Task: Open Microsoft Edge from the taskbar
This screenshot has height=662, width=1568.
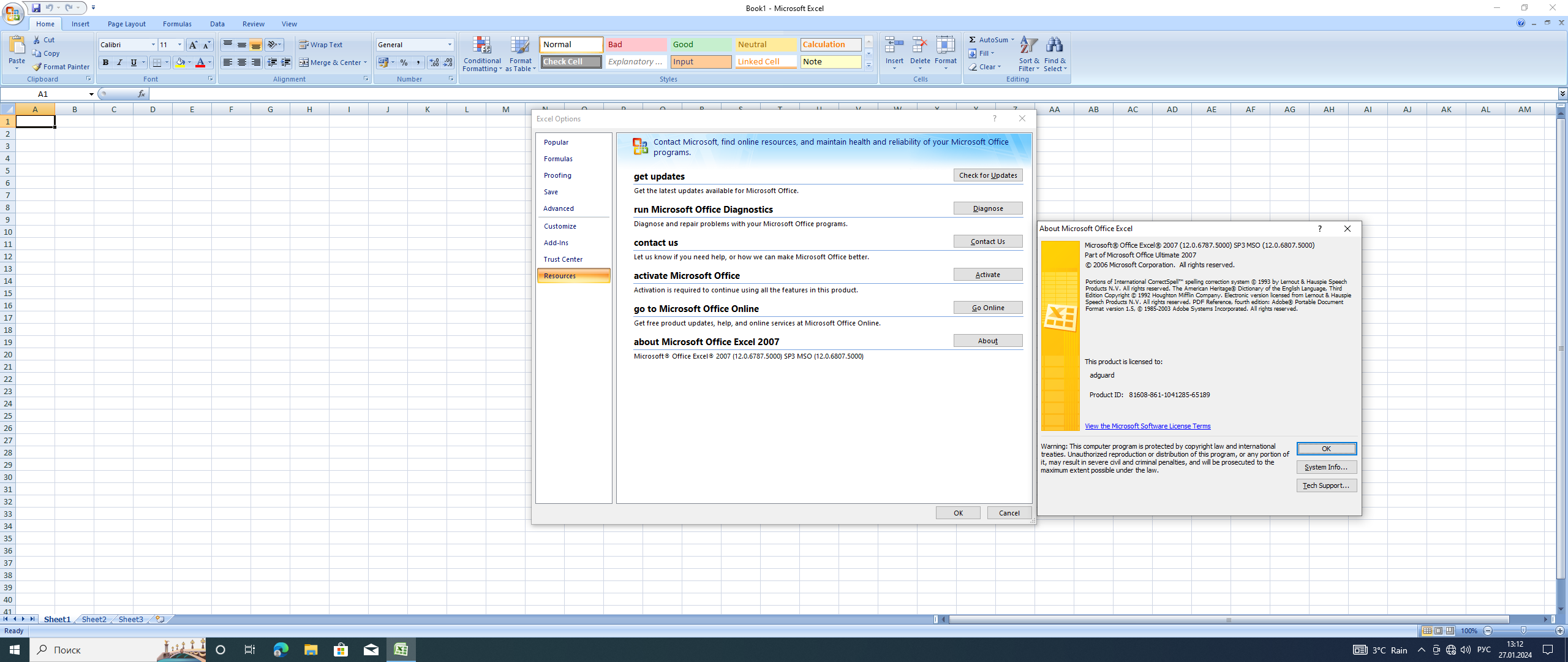Action: click(x=281, y=650)
